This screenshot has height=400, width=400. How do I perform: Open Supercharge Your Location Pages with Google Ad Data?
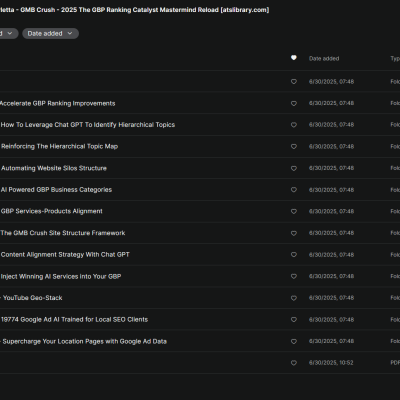pos(85,341)
